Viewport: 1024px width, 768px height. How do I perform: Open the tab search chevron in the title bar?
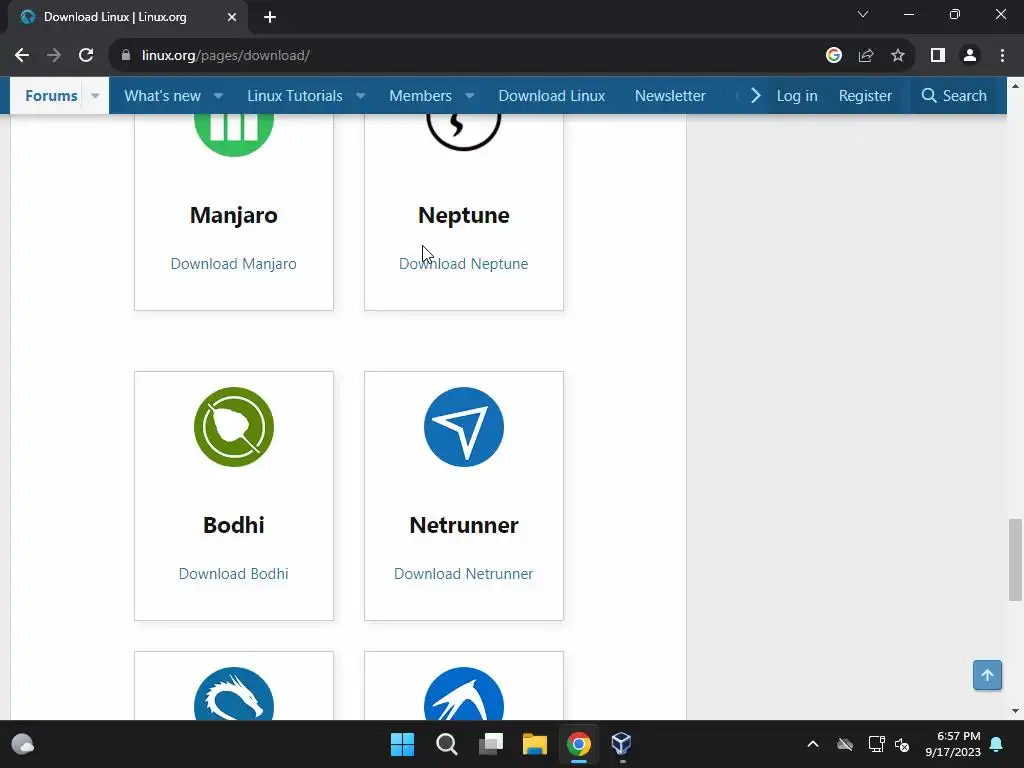coord(863,14)
